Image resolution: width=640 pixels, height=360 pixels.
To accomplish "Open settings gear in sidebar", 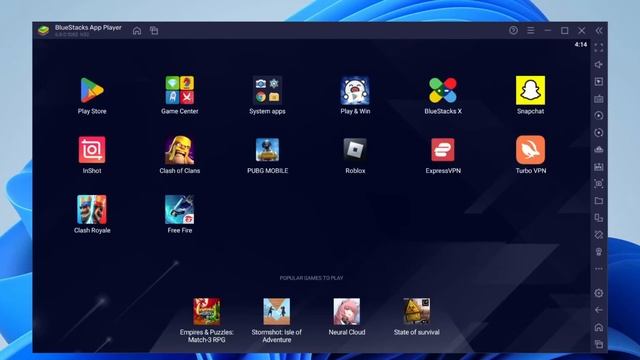I will (599, 293).
